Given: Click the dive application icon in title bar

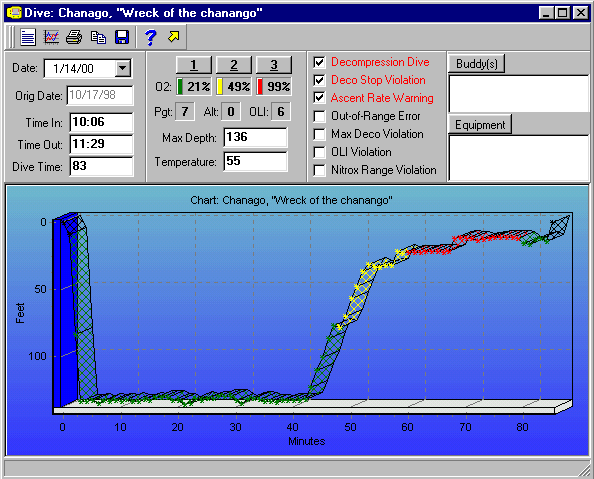Looking at the screenshot, I should pos(14,13).
